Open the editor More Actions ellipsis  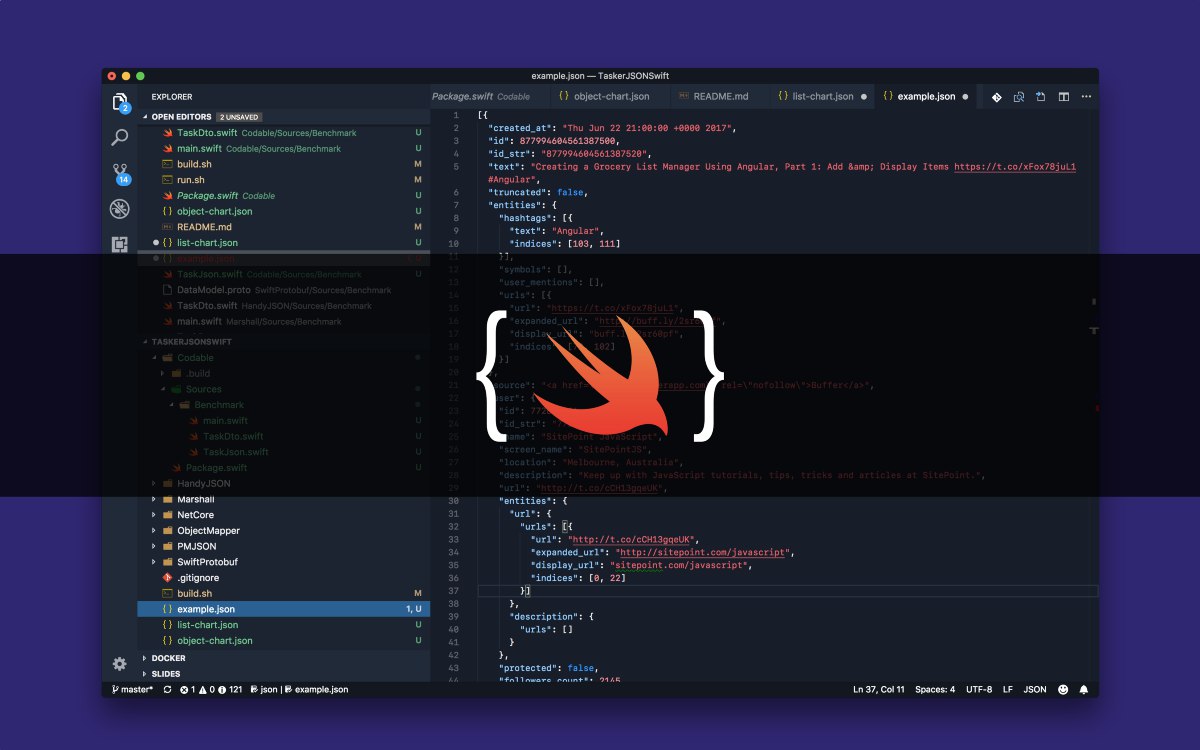1086,97
